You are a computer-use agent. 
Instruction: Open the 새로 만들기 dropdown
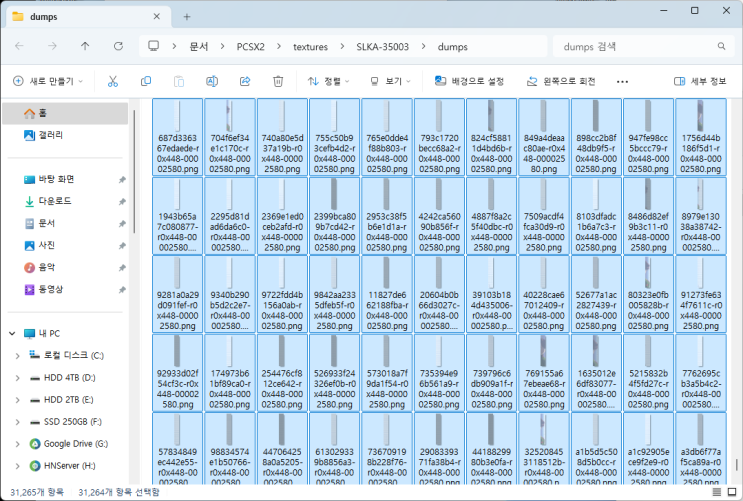click(49, 81)
